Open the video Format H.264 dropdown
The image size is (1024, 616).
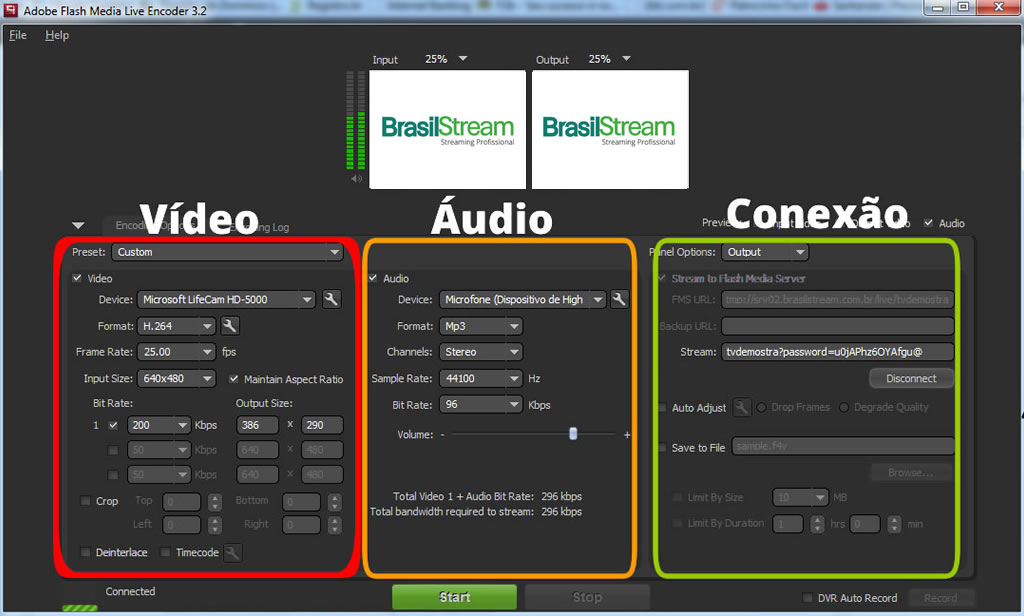tap(176, 325)
